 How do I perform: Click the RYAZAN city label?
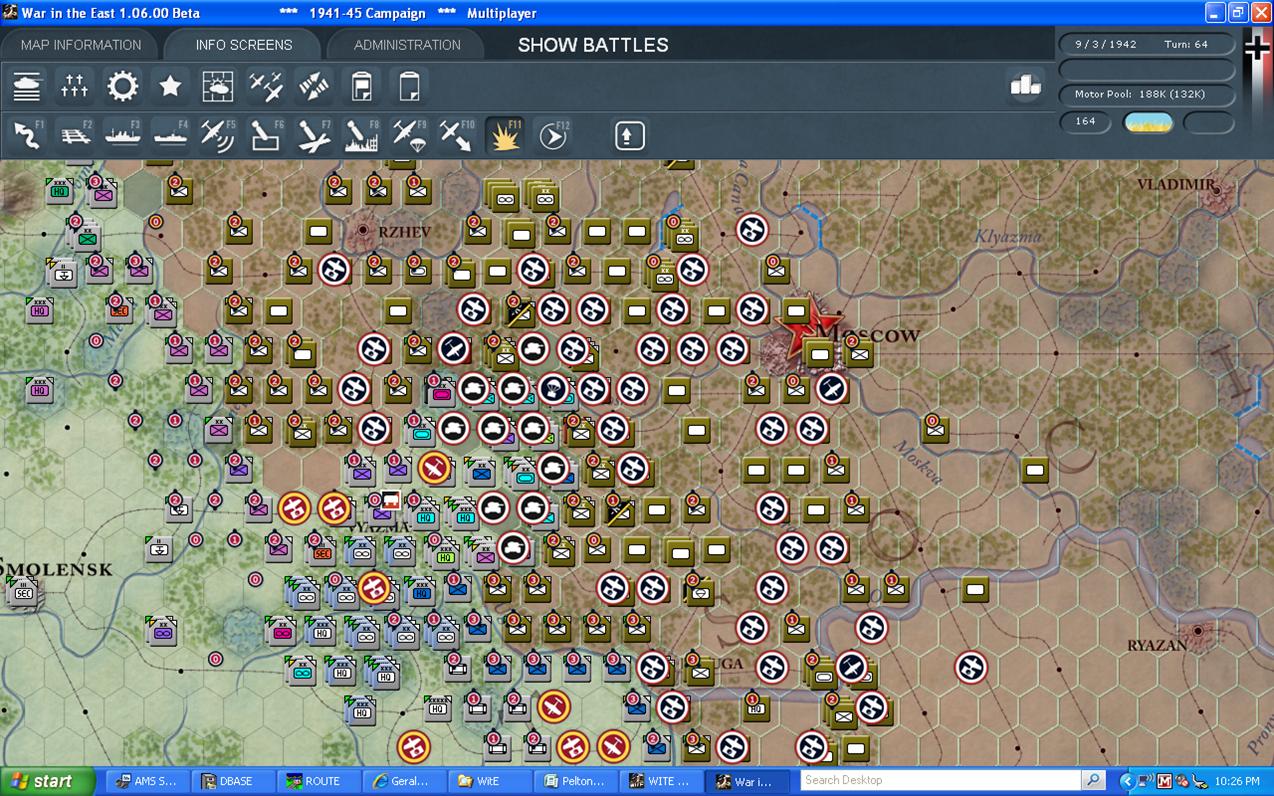[x=1158, y=646]
